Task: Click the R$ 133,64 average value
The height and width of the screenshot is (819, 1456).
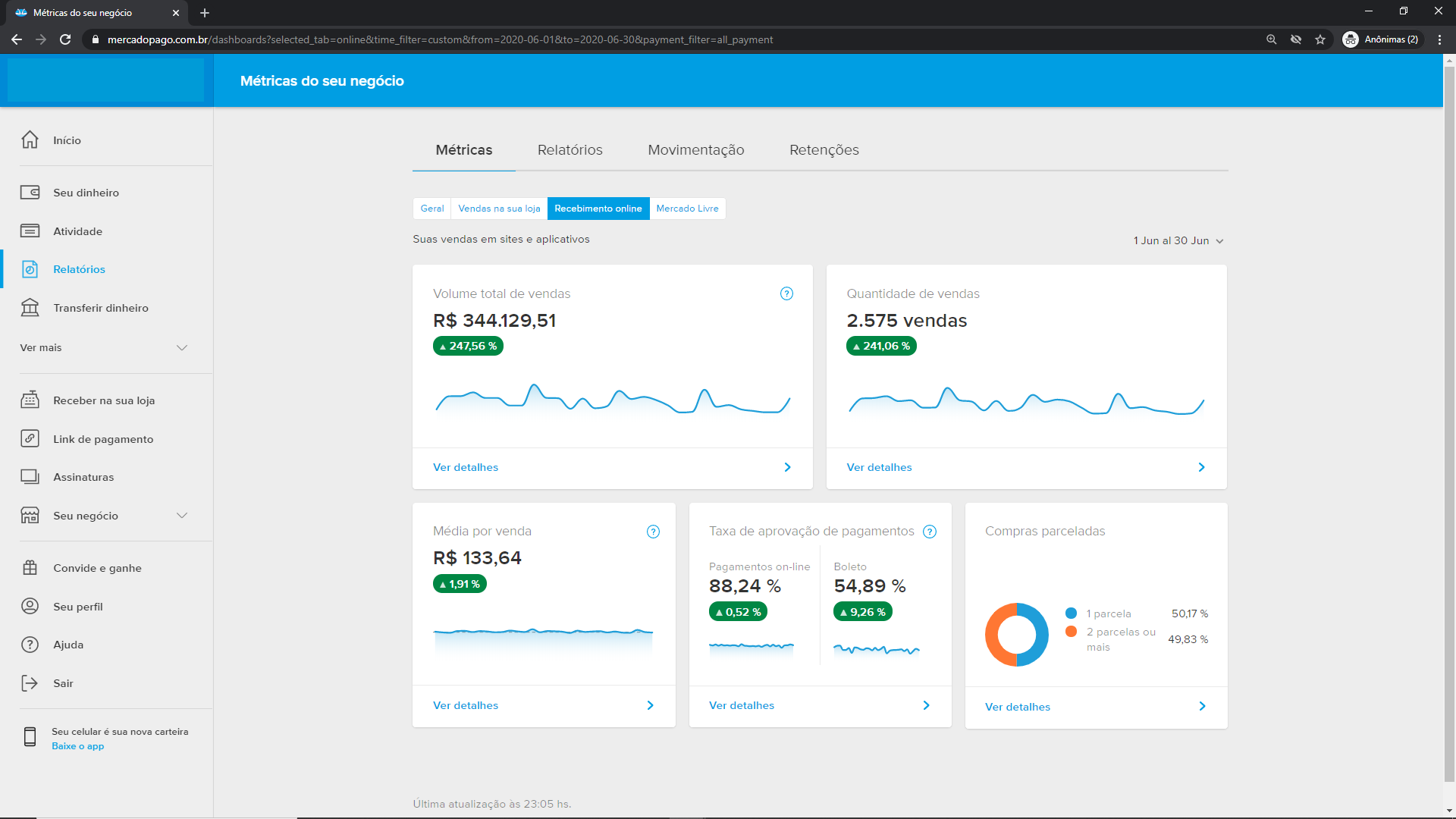Action: [477, 558]
